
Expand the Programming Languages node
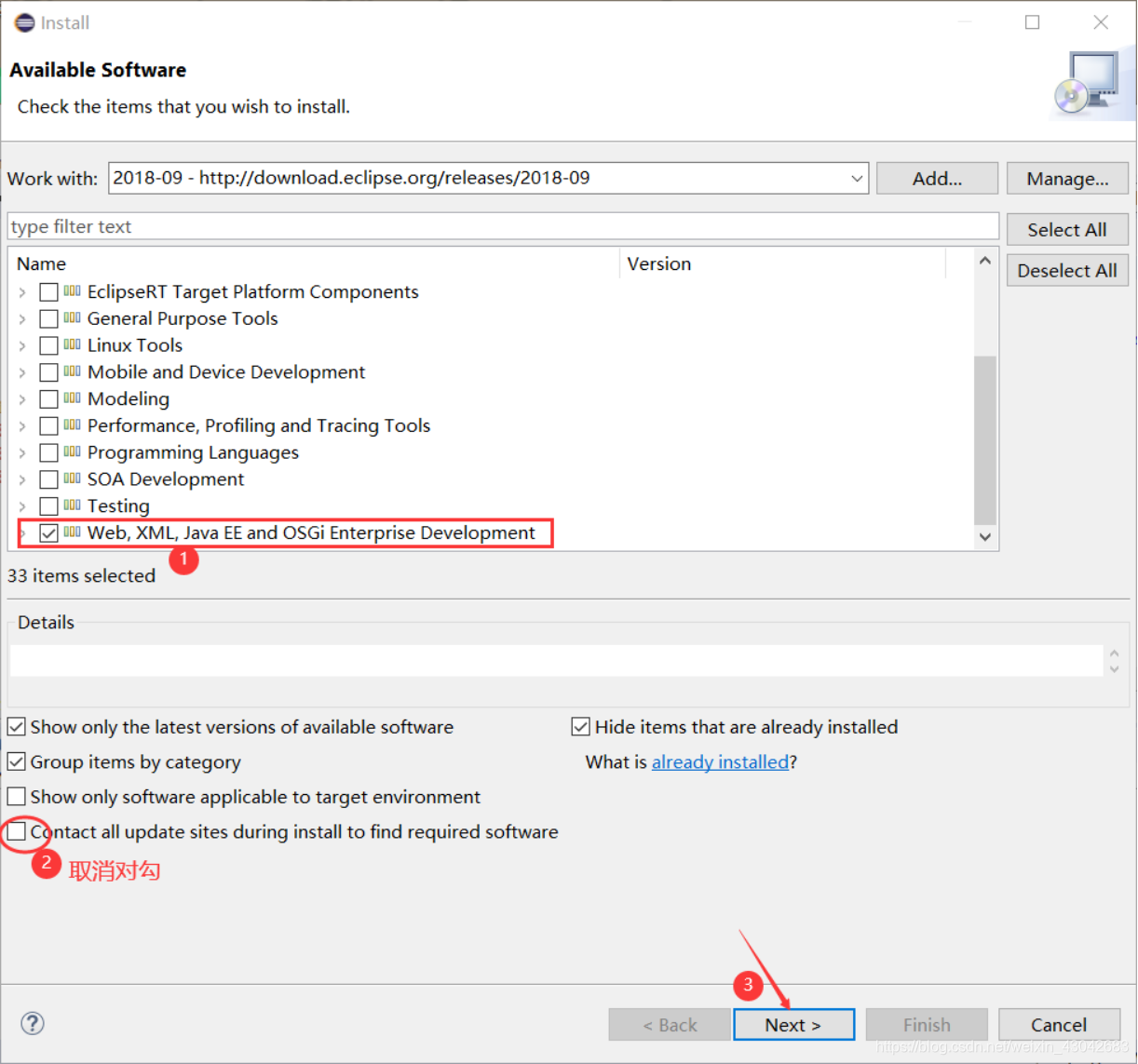(x=22, y=453)
